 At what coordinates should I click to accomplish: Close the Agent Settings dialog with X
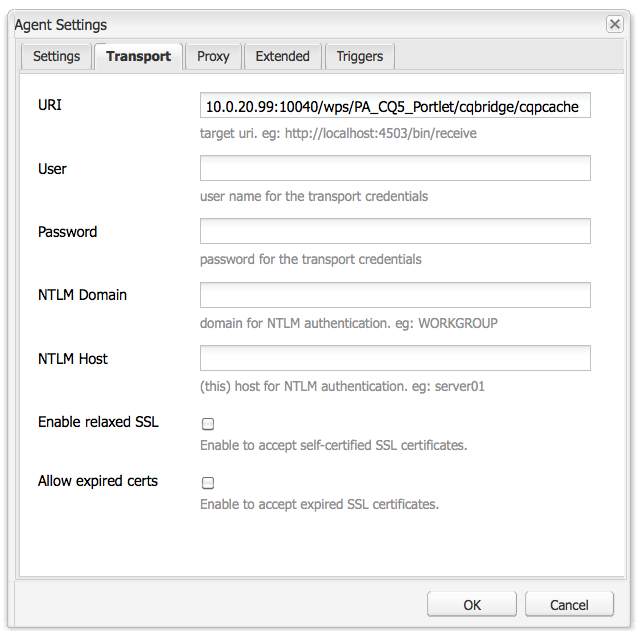[x=614, y=24]
